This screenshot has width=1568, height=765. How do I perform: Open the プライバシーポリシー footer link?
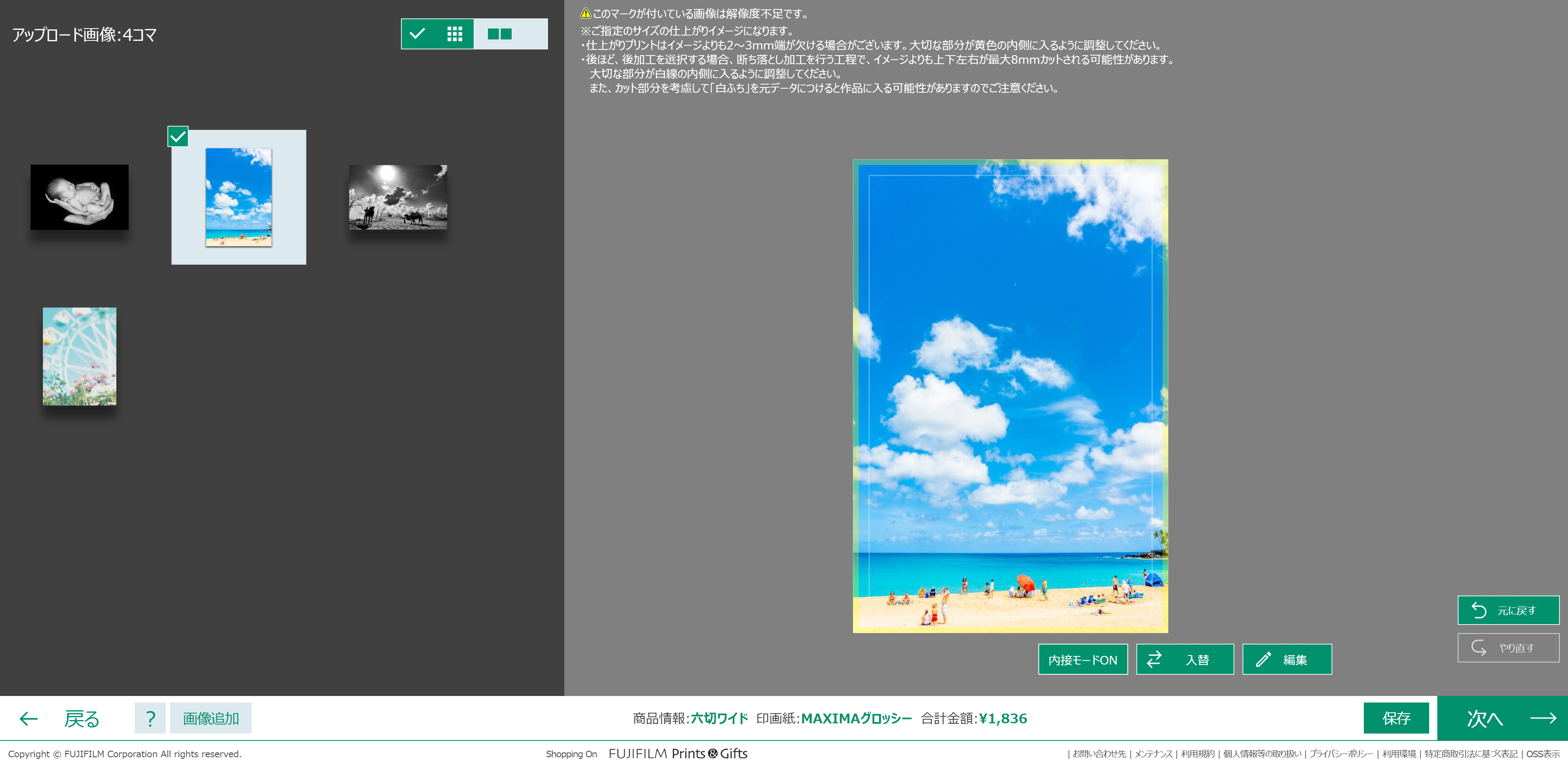[1341, 754]
